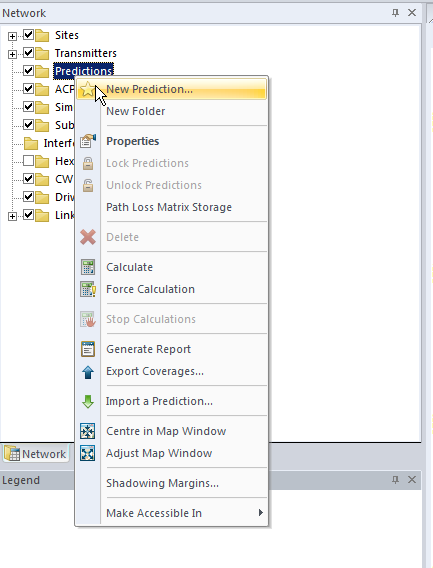The image size is (433, 568).
Task: Open the Make Accessible In submenu arrow
Action: (261, 513)
